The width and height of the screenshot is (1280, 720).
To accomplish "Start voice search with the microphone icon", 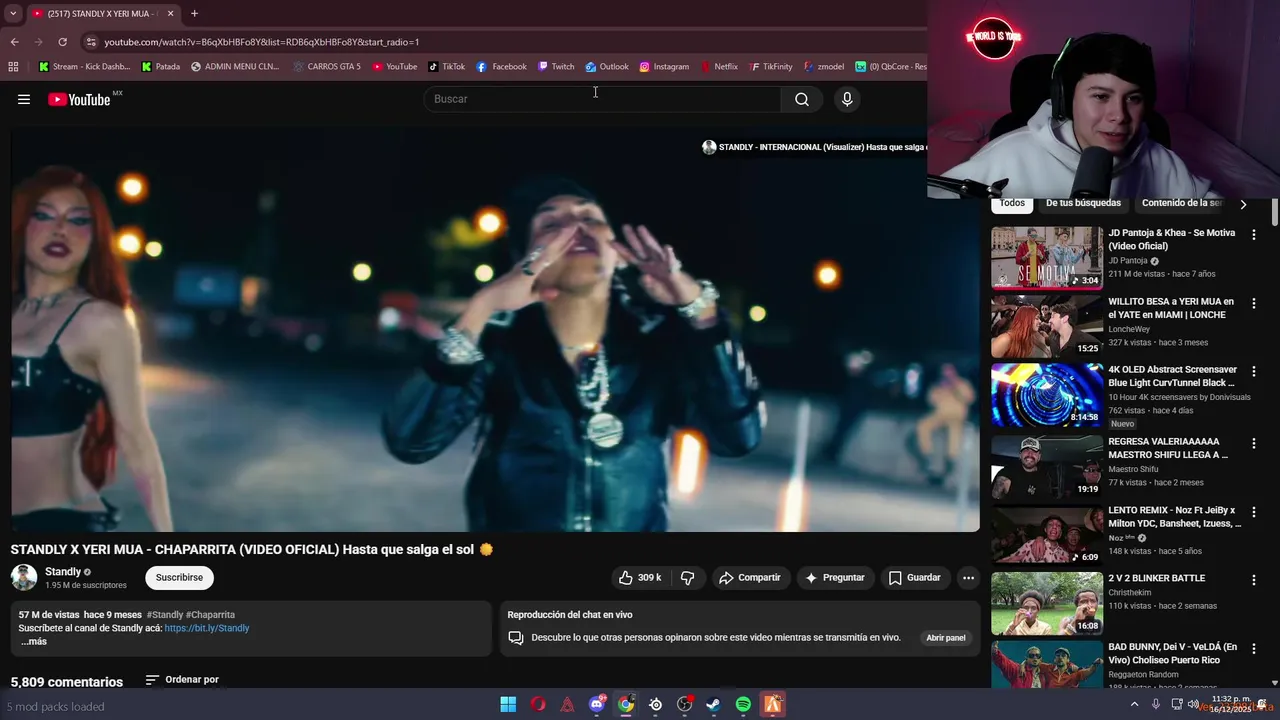I will [x=847, y=99].
